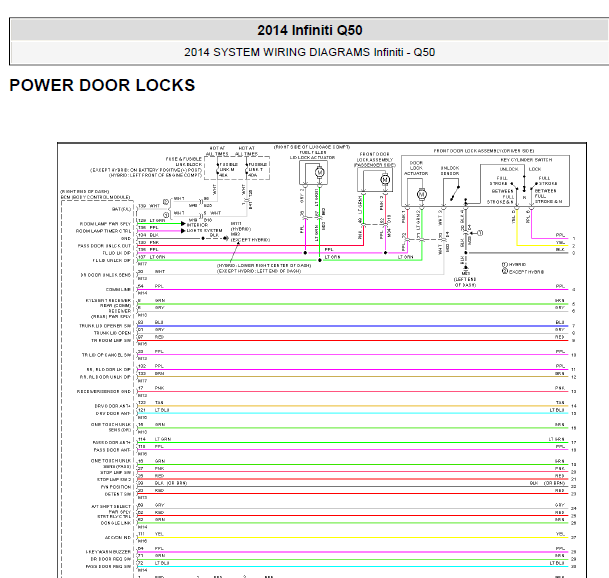The height and width of the screenshot is (578, 609).
Task: Click the passenger side door lock assembly motor symbol
Action: (385, 179)
